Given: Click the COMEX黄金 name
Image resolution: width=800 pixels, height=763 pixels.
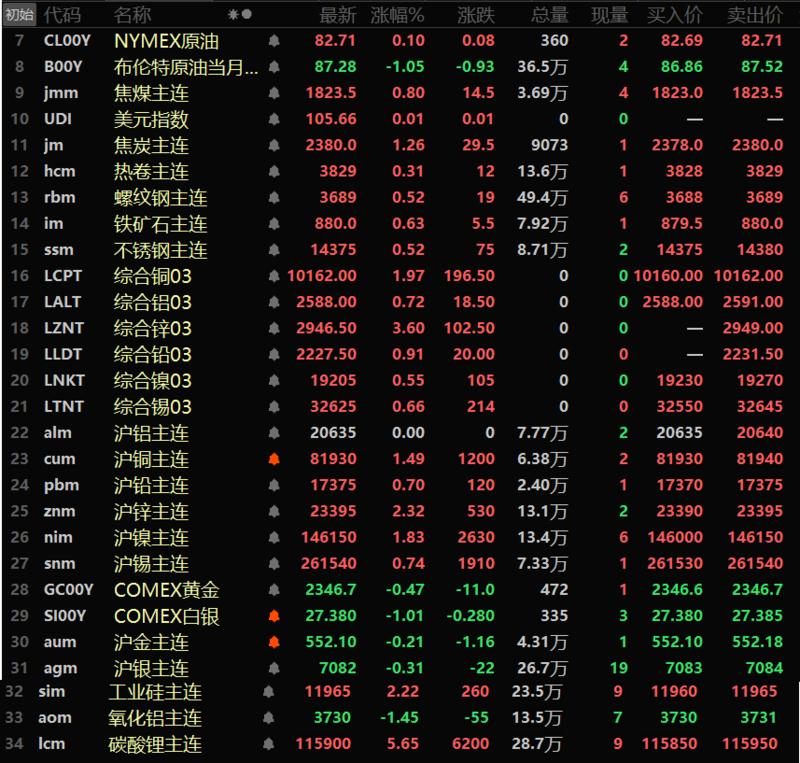Looking at the screenshot, I should pyautogui.click(x=167, y=590).
